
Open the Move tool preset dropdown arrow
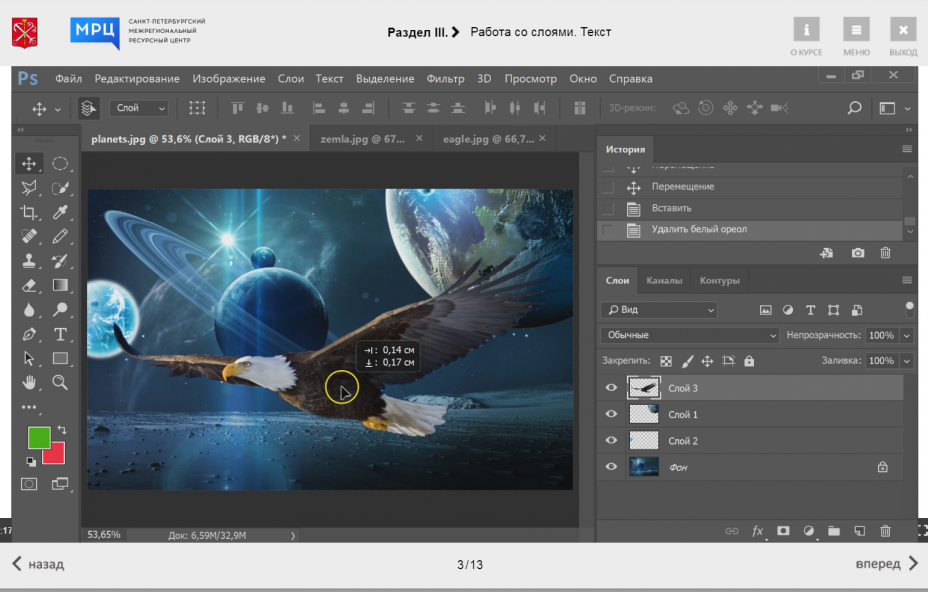57,109
